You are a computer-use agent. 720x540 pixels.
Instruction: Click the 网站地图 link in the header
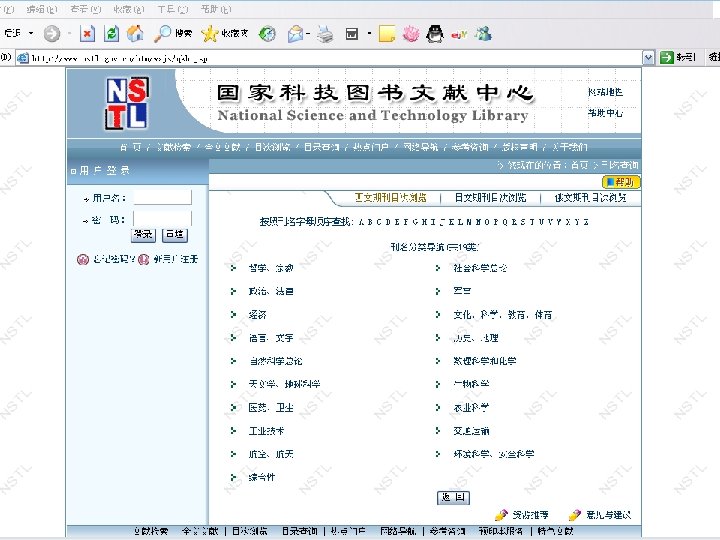pyautogui.click(x=605, y=92)
